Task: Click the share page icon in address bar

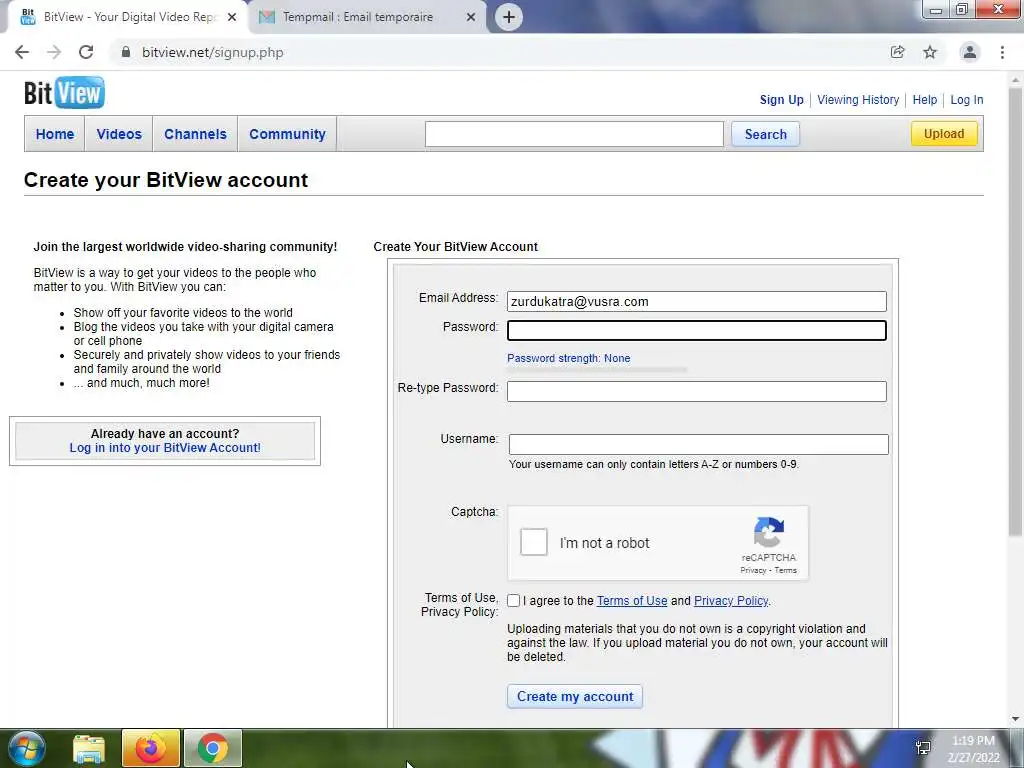Action: tap(897, 52)
